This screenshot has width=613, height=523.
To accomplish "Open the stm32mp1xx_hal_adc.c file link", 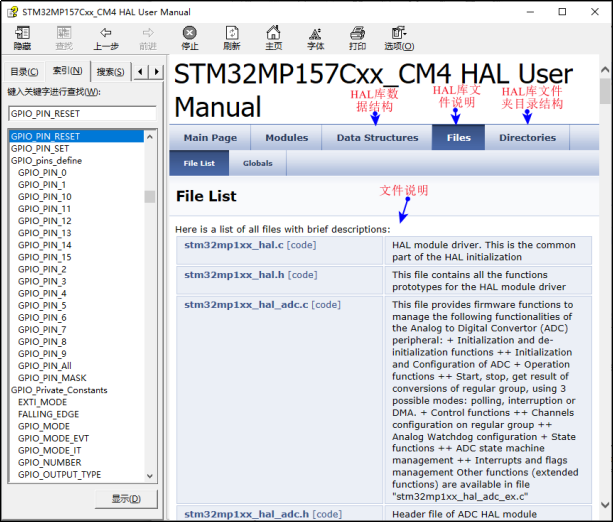I will [246, 304].
